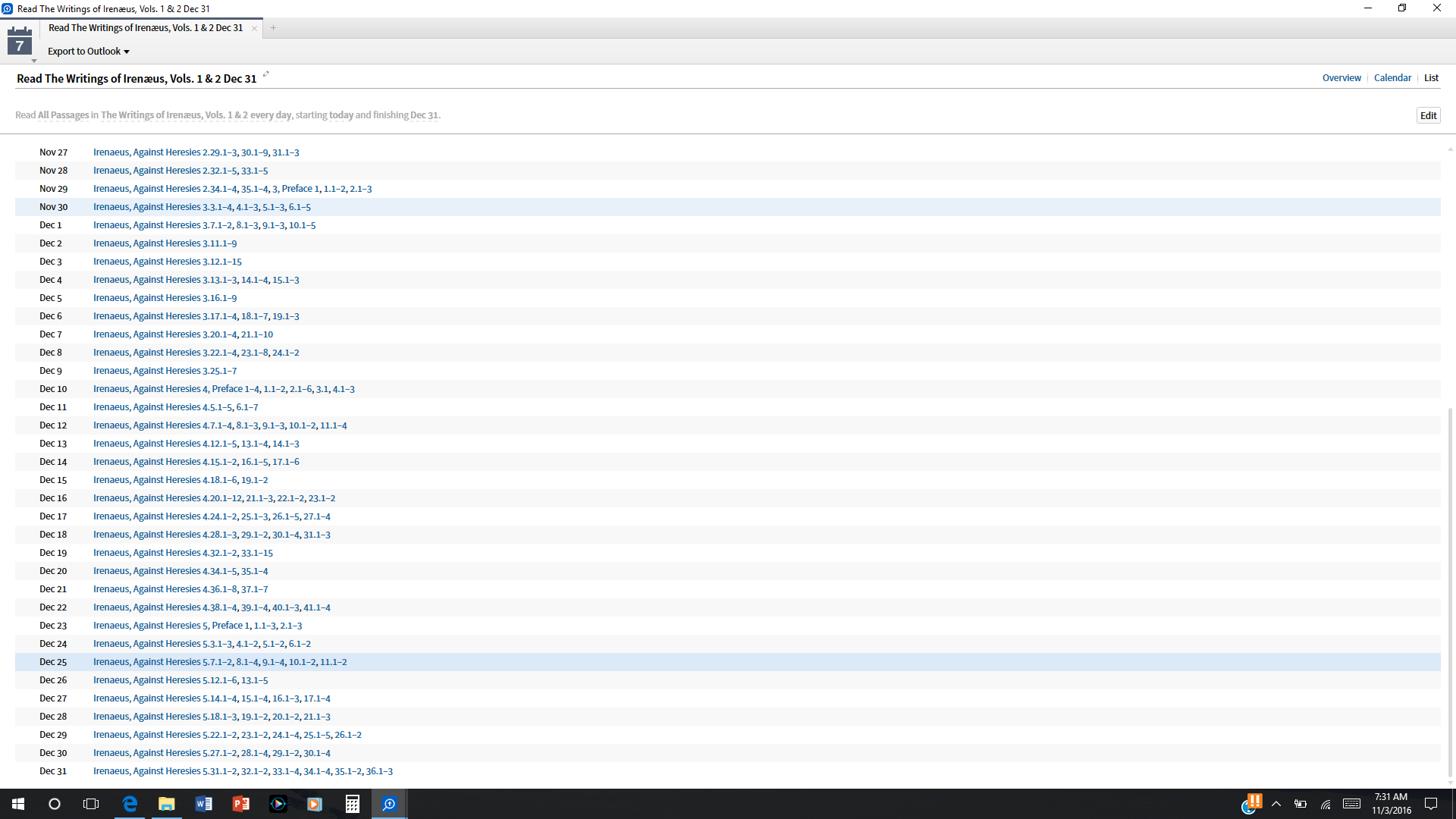Open Dec 25 Against Heresies 5.7.1–2 link
The image size is (1456, 819).
point(162,662)
